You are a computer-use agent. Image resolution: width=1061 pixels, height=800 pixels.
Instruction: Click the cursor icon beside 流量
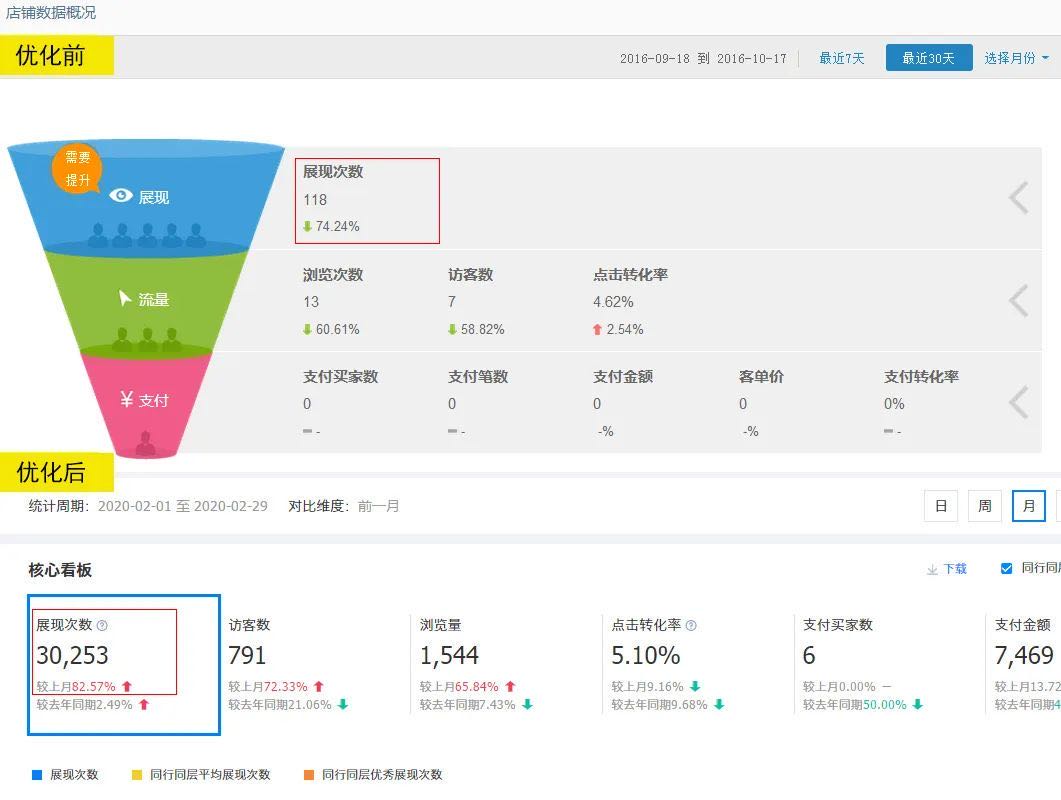125,298
